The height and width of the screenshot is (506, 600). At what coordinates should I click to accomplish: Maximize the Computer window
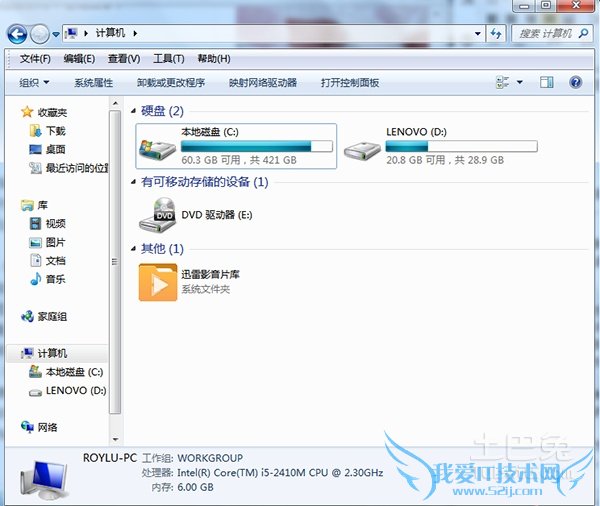pyautogui.click(x=546, y=6)
